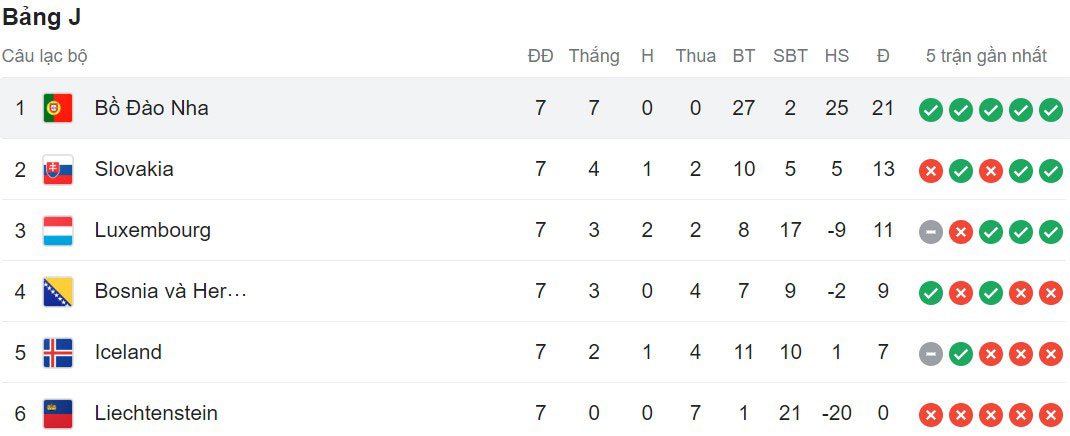Image resolution: width=1070 pixels, height=436 pixels.
Task: Click the Portugal flag icon
Action: click(57, 108)
